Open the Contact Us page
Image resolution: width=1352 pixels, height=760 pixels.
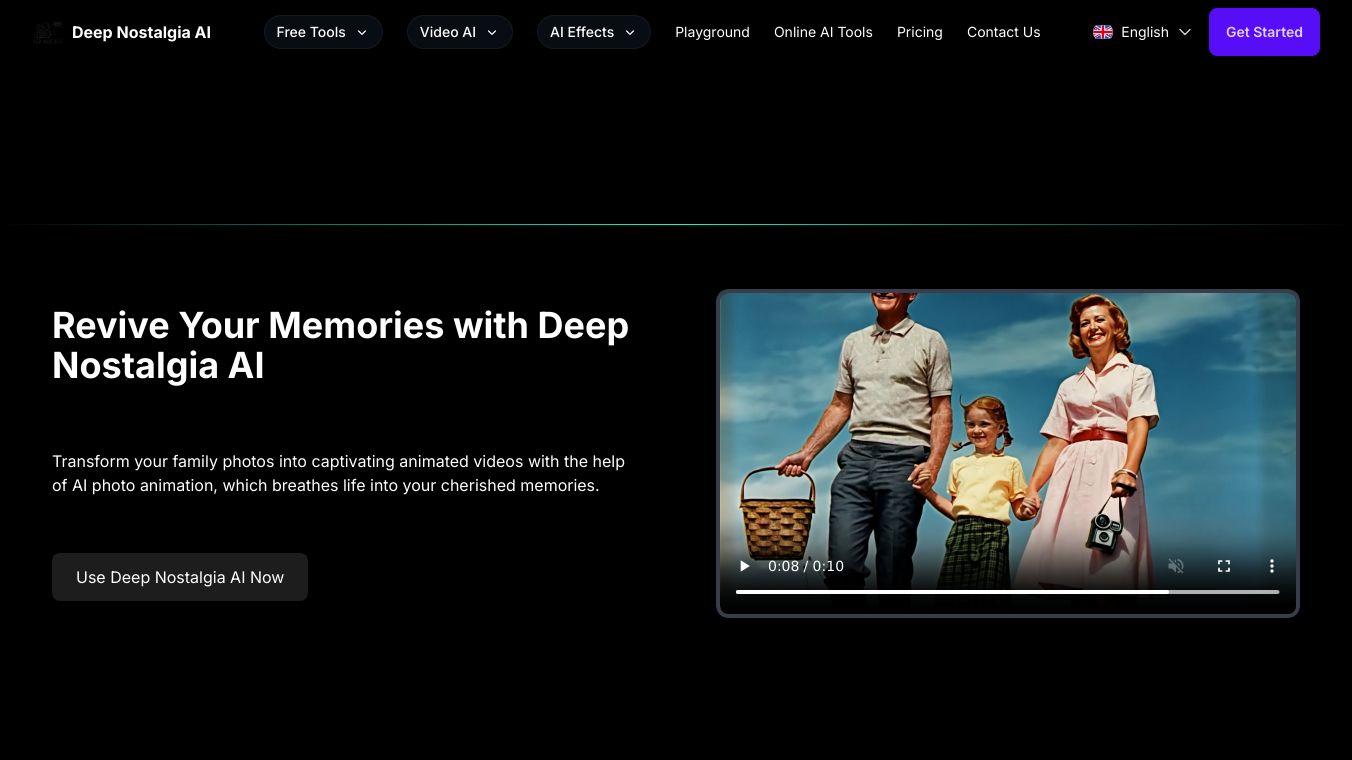click(x=1004, y=32)
